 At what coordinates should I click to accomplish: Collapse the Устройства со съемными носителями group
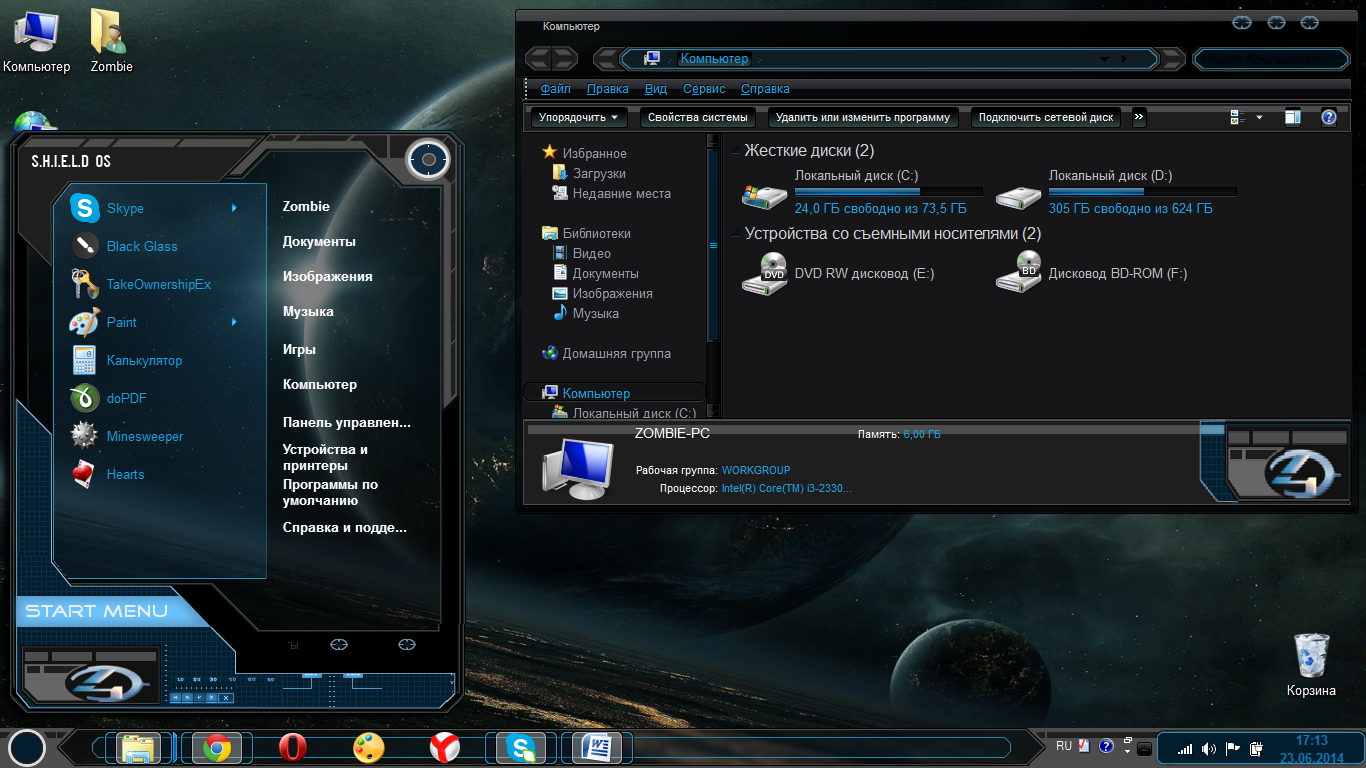(736, 235)
